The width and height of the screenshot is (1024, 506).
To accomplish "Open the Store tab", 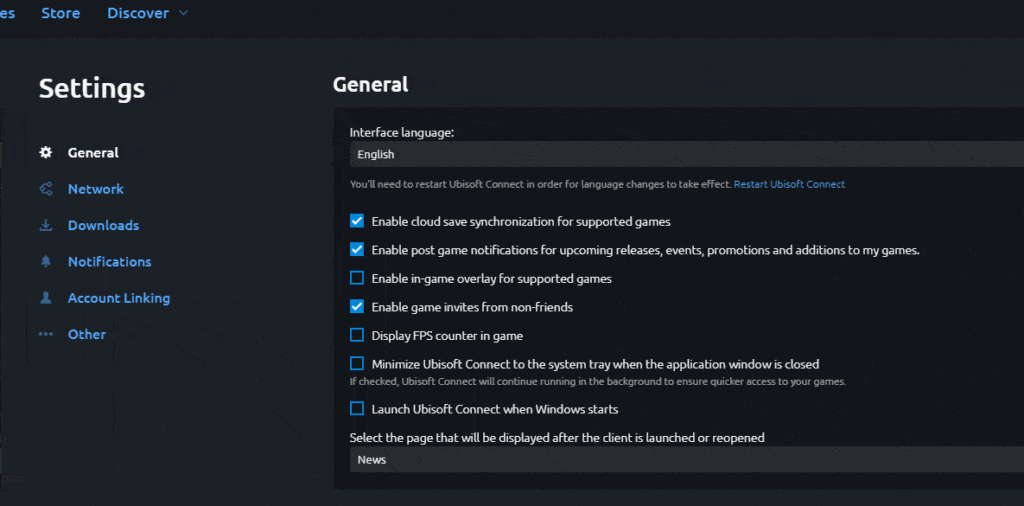I will tap(61, 13).
